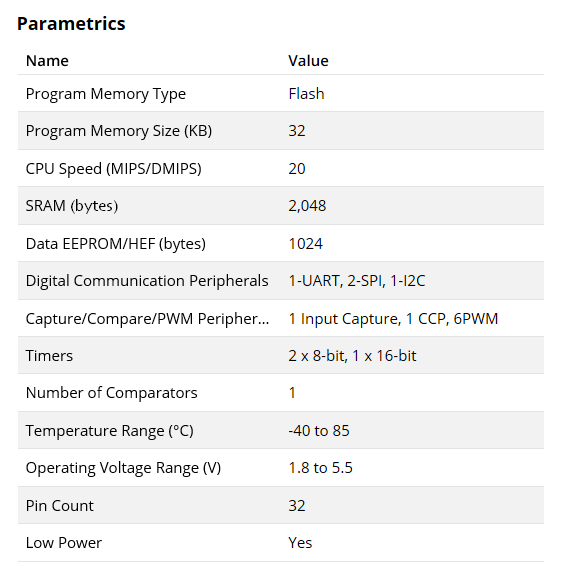Click Program Memory Size (KB) label
This screenshot has width=565, height=587.
pyautogui.click(x=119, y=131)
